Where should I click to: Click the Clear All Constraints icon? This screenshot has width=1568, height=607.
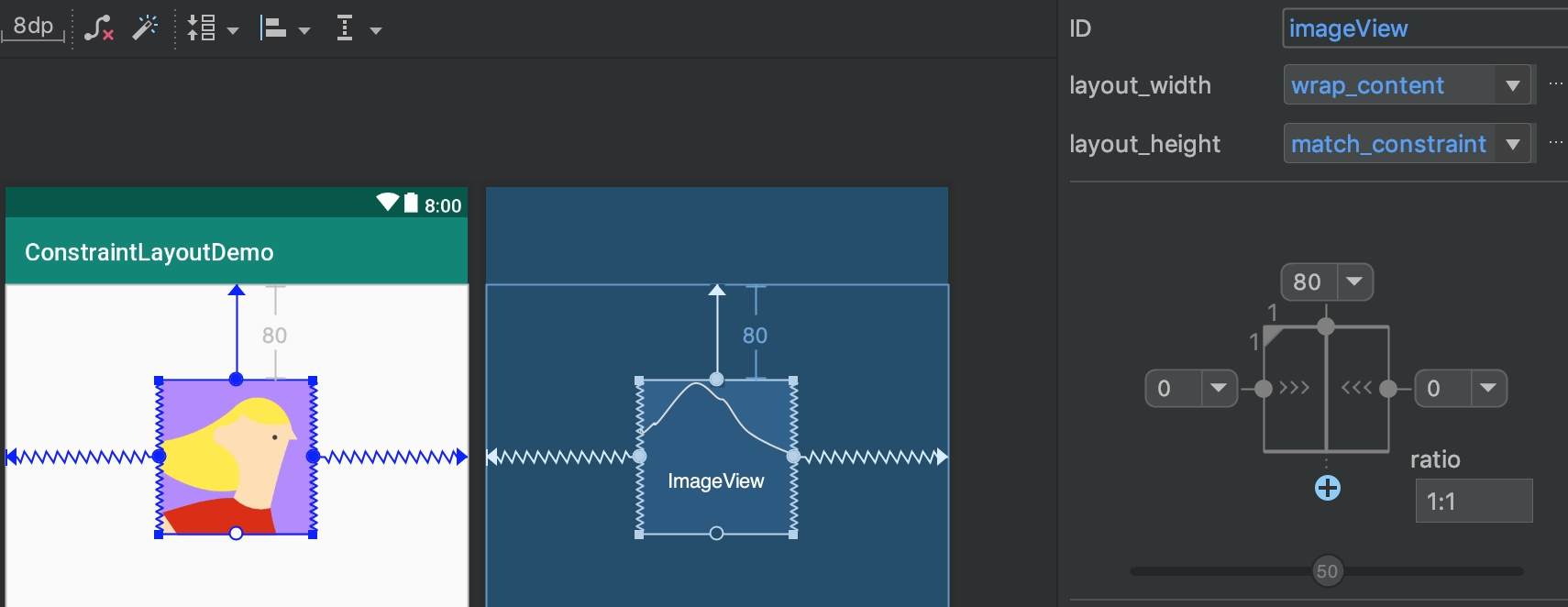coord(98,28)
